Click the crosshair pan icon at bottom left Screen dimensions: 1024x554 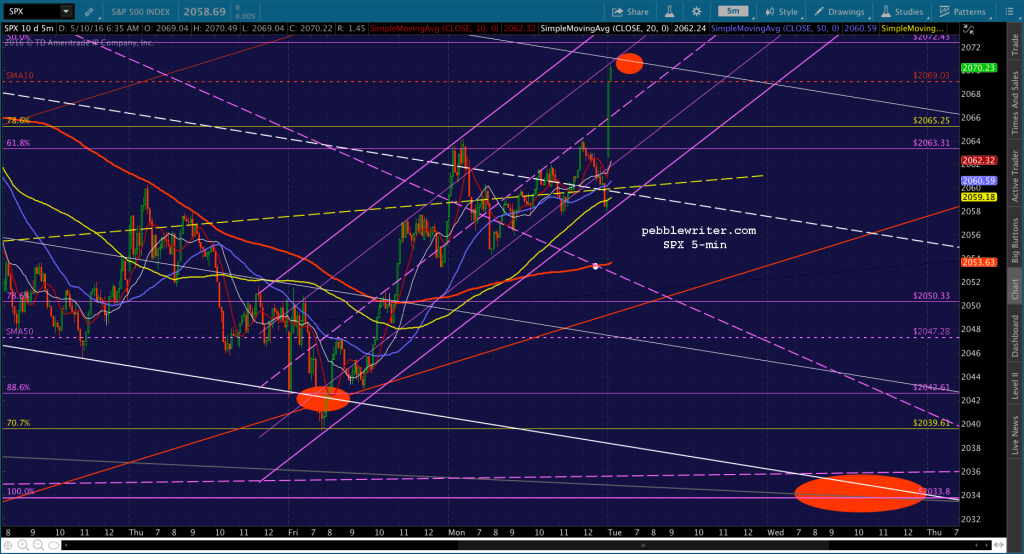pyautogui.click(x=8, y=545)
